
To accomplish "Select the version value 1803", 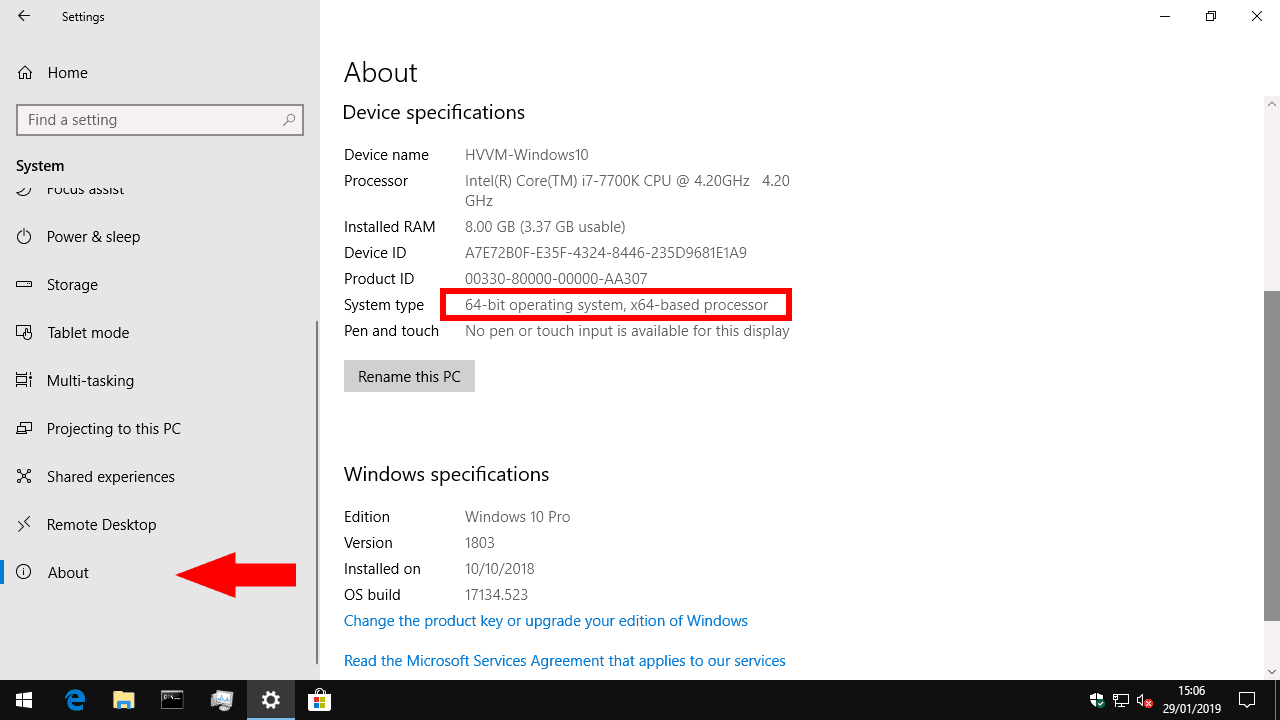I will [480, 543].
